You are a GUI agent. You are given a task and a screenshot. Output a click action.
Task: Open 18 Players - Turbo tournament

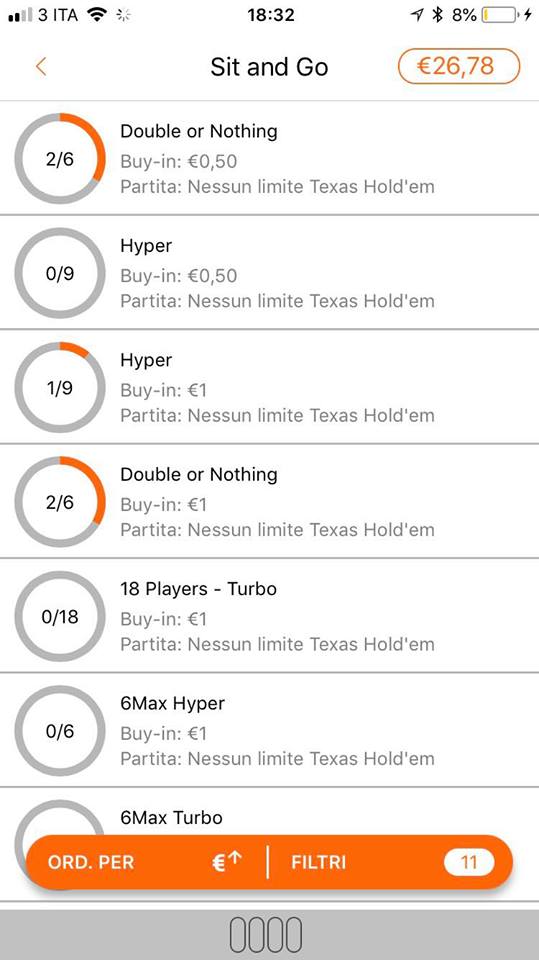point(270,616)
